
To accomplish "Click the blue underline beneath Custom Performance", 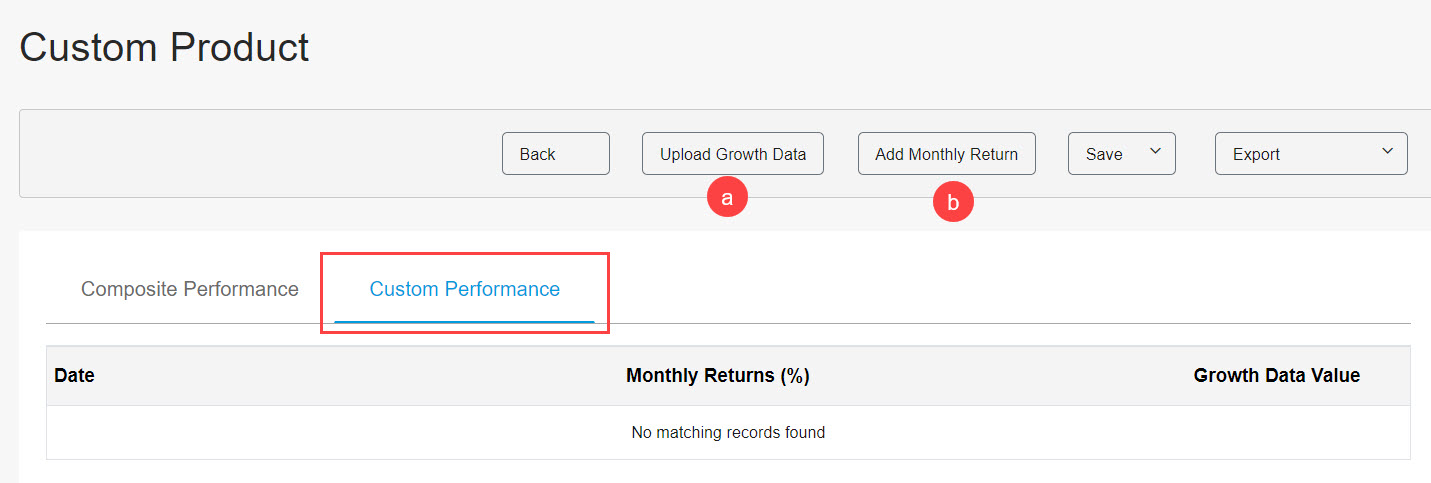I will [x=465, y=322].
